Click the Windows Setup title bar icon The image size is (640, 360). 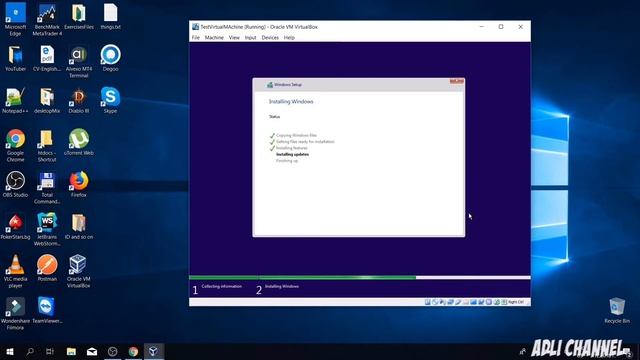tap(269, 85)
